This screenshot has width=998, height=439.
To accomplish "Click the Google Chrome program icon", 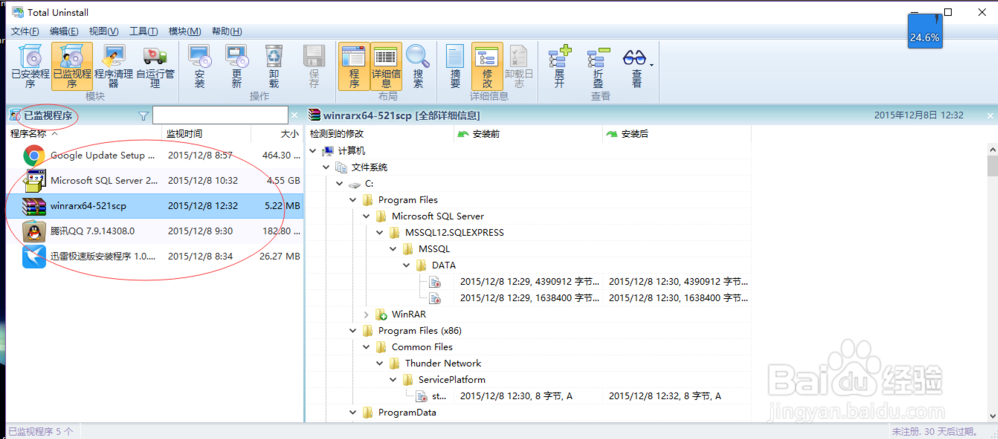I will (x=34, y=155).
